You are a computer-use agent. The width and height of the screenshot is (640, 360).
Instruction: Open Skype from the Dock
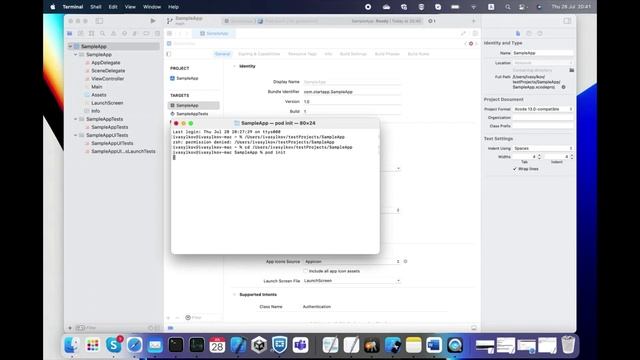pyautogui.click(x=113, y=345)
